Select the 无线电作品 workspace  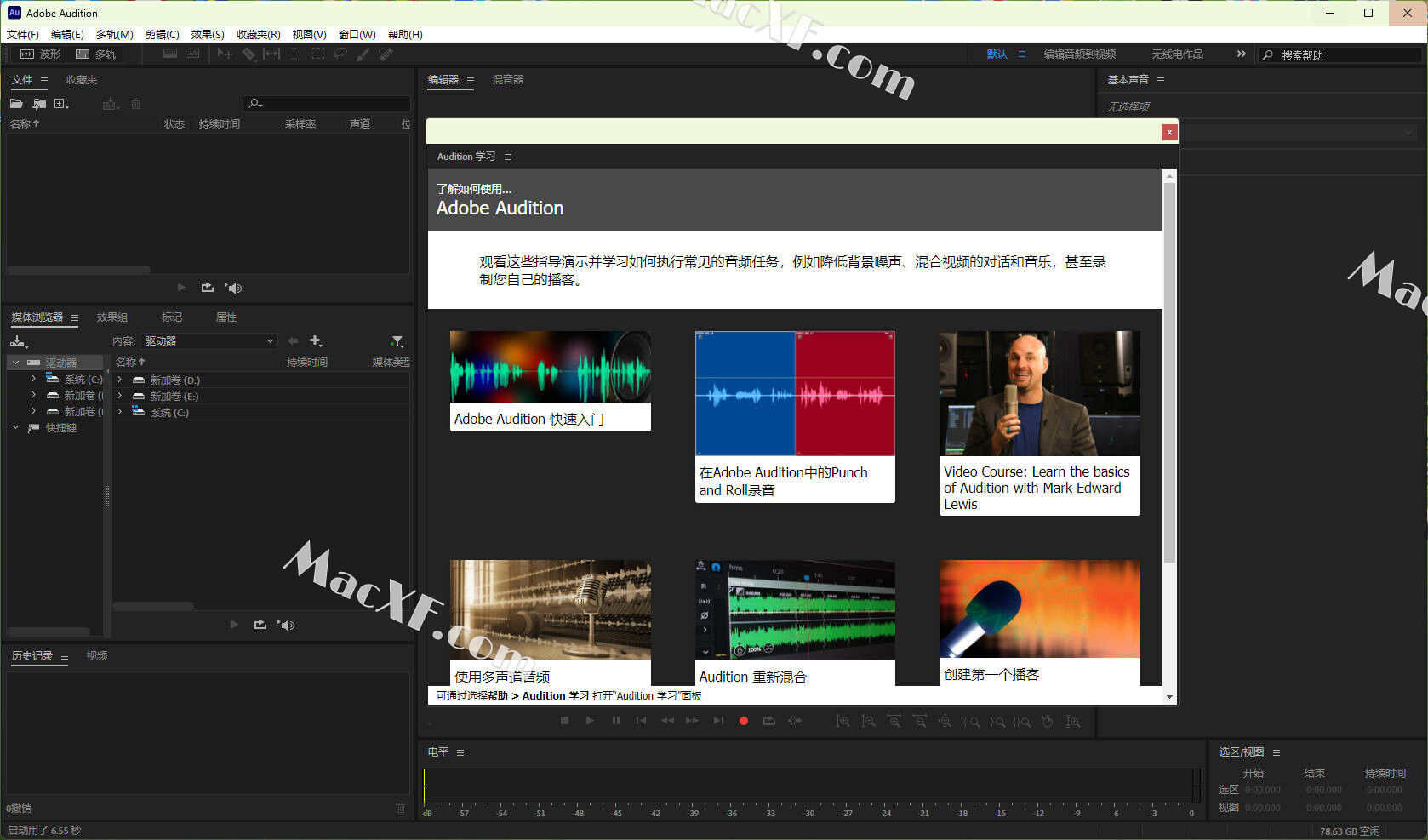(1178, 54)
